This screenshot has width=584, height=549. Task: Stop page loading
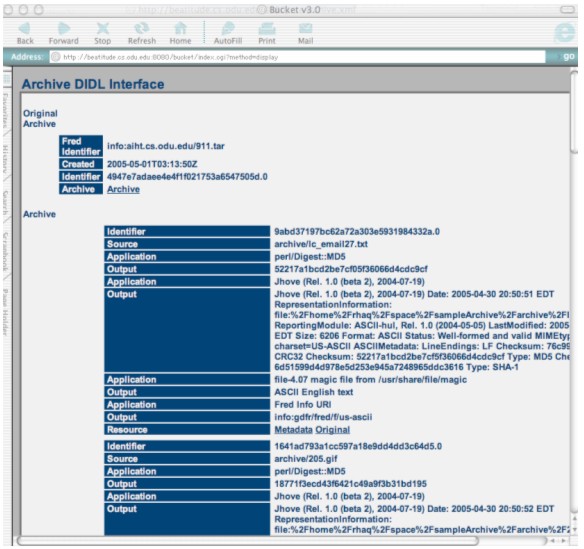(102, 33)
